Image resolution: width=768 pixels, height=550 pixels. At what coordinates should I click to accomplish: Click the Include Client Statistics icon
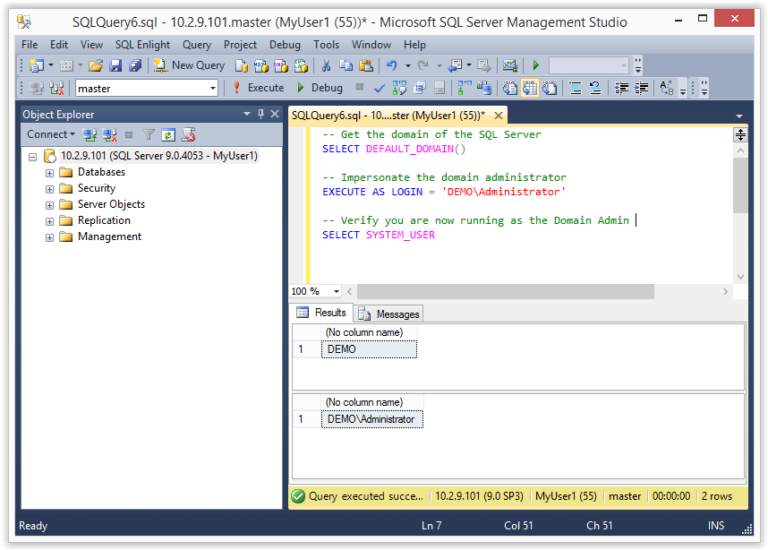click(484, 88)
